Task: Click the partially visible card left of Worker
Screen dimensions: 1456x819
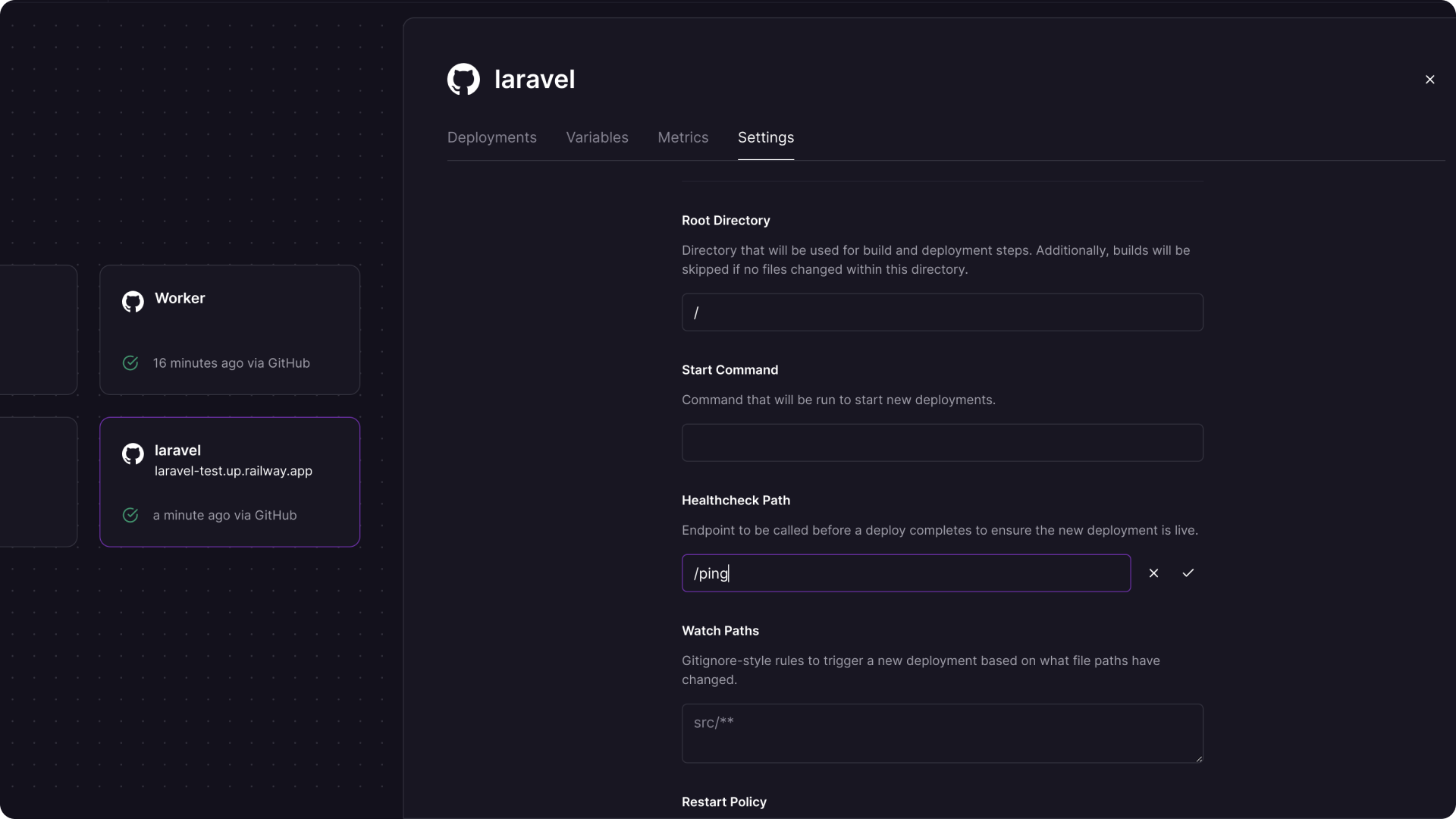Action: tap(39, 330)
